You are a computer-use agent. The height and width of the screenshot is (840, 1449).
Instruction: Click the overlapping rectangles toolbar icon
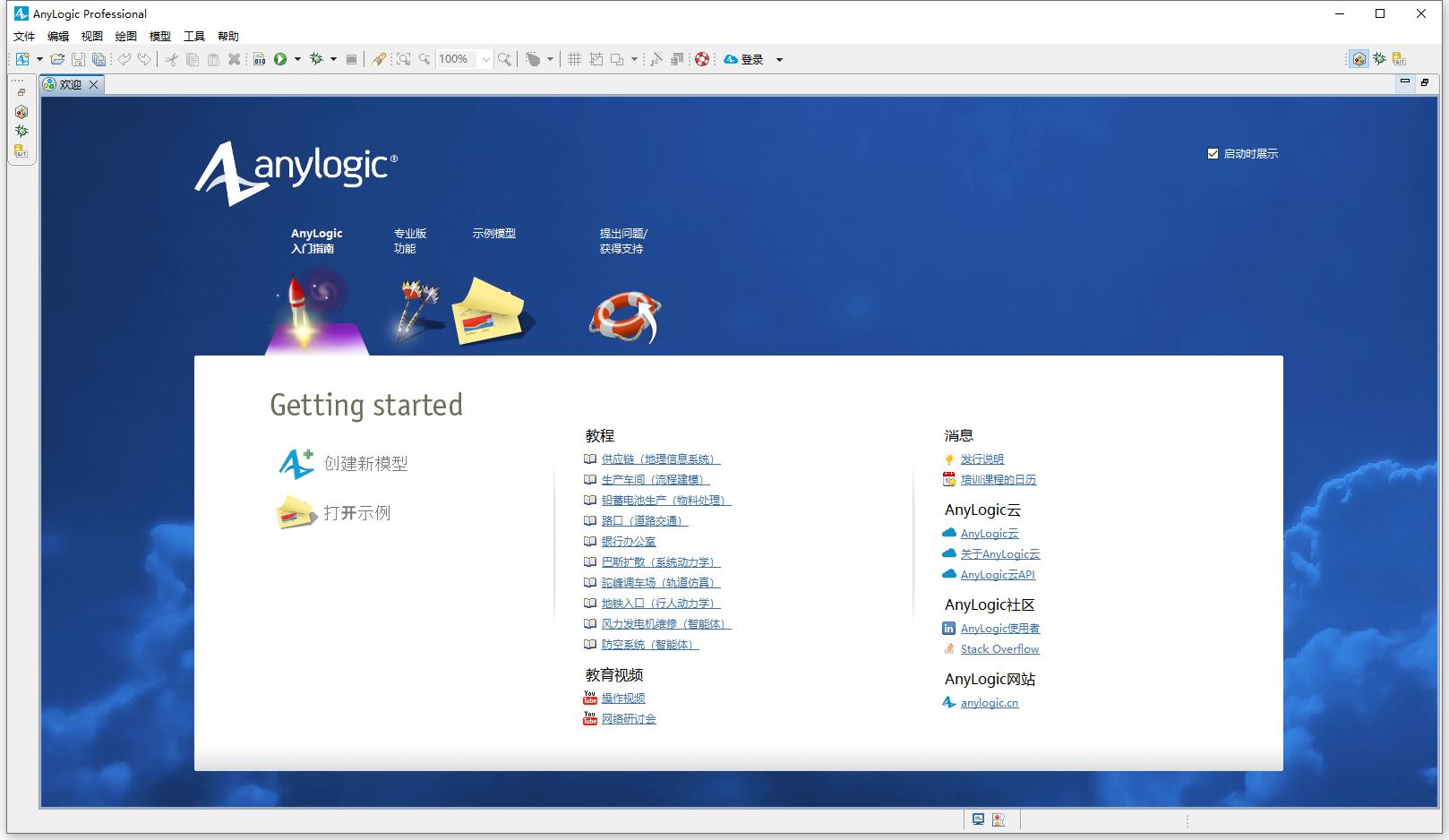[x=617, y=59]
